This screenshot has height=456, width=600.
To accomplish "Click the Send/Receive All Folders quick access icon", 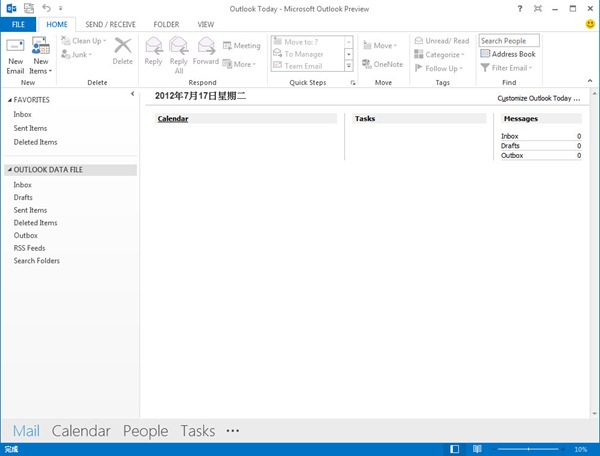I will (29, 8).
